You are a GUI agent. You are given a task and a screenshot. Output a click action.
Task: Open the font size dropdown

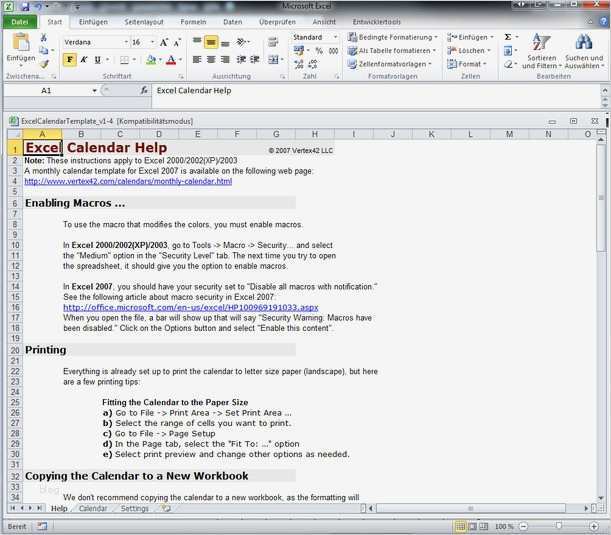tap(152, 42)
